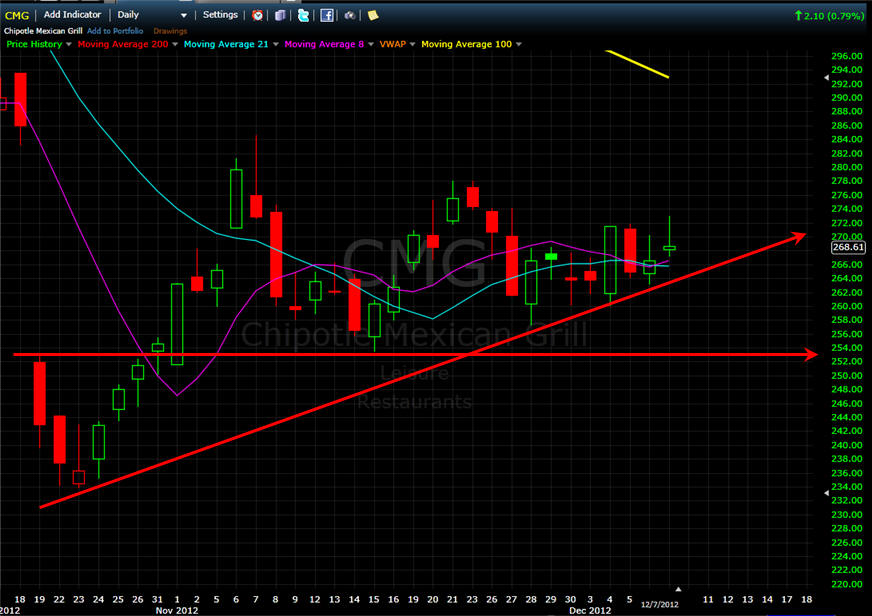The image size is (872, 616).
Task: Click the camera snapshot icon
Action: (x=349, y=15)
